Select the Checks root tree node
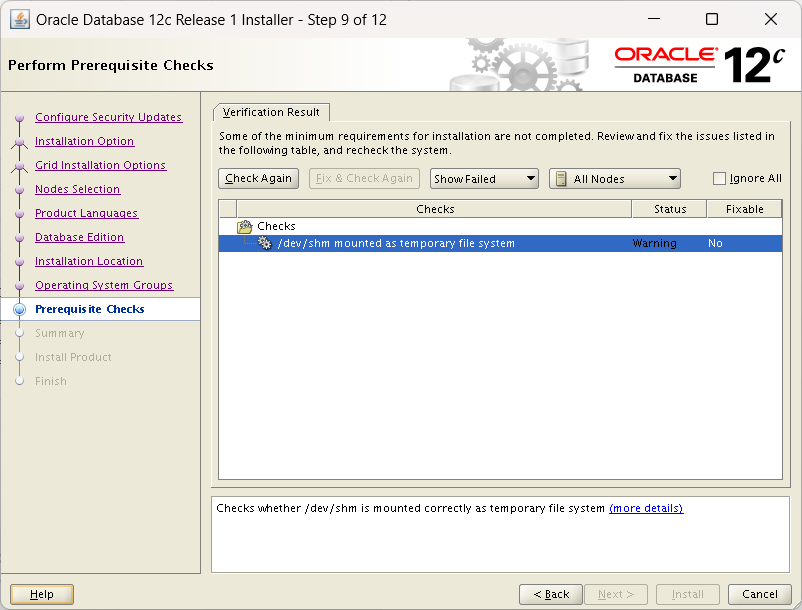The width and height of the screenshot is (802, 610). coord(276,226)
